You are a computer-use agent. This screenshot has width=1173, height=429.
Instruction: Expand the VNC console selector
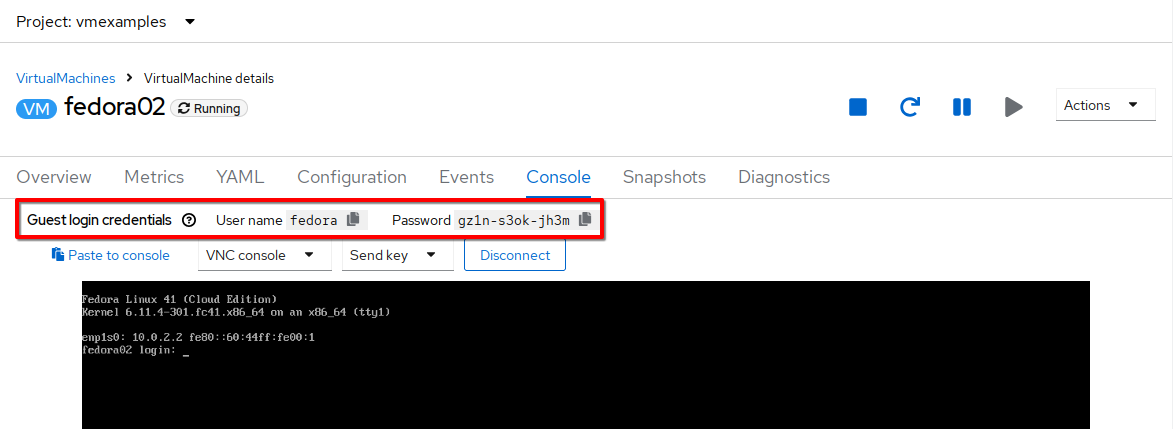point(265,255)
